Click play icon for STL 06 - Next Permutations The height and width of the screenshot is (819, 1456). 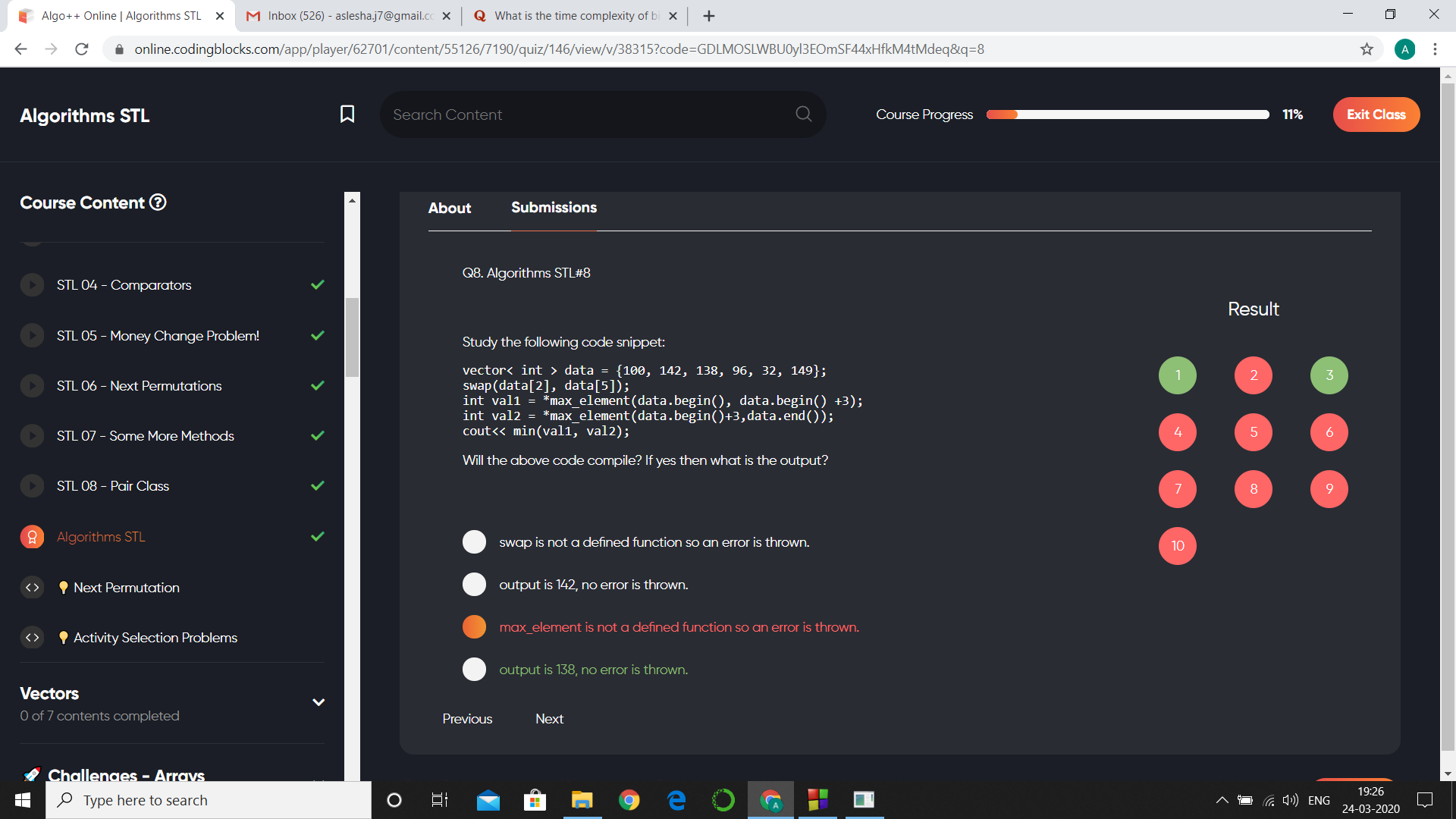pyautogui.click(x=32, y=385)
